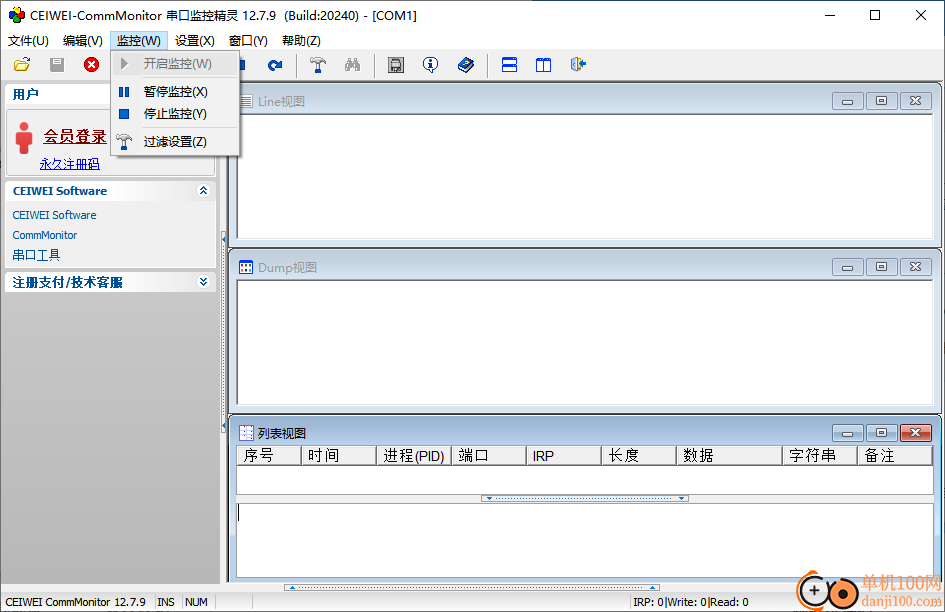Open the blue help book icon
Viewport: 945px width, 612px height.
pos(466,65)
